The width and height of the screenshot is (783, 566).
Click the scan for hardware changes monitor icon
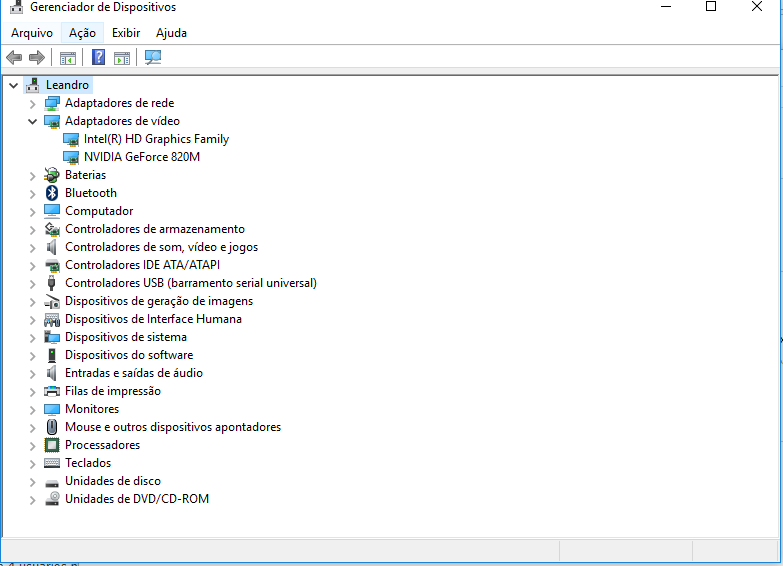[153, 57]
